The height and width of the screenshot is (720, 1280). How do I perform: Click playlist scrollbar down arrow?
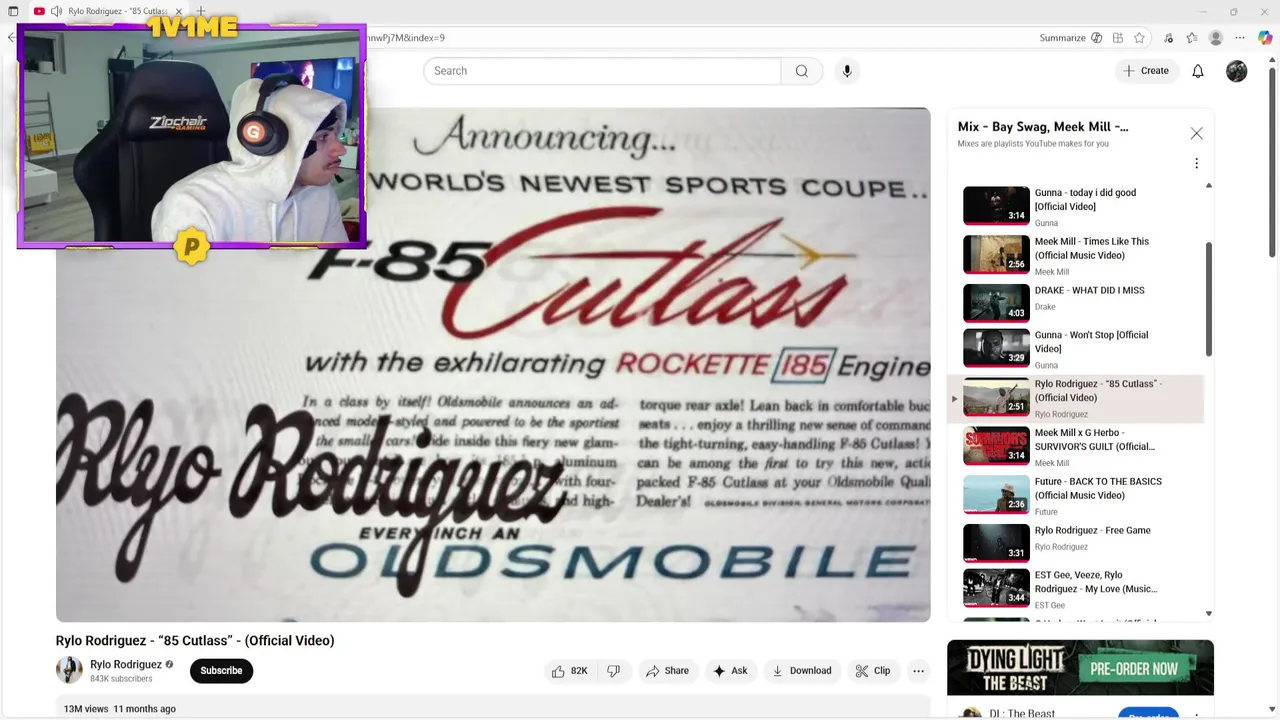click(1208, 613)
